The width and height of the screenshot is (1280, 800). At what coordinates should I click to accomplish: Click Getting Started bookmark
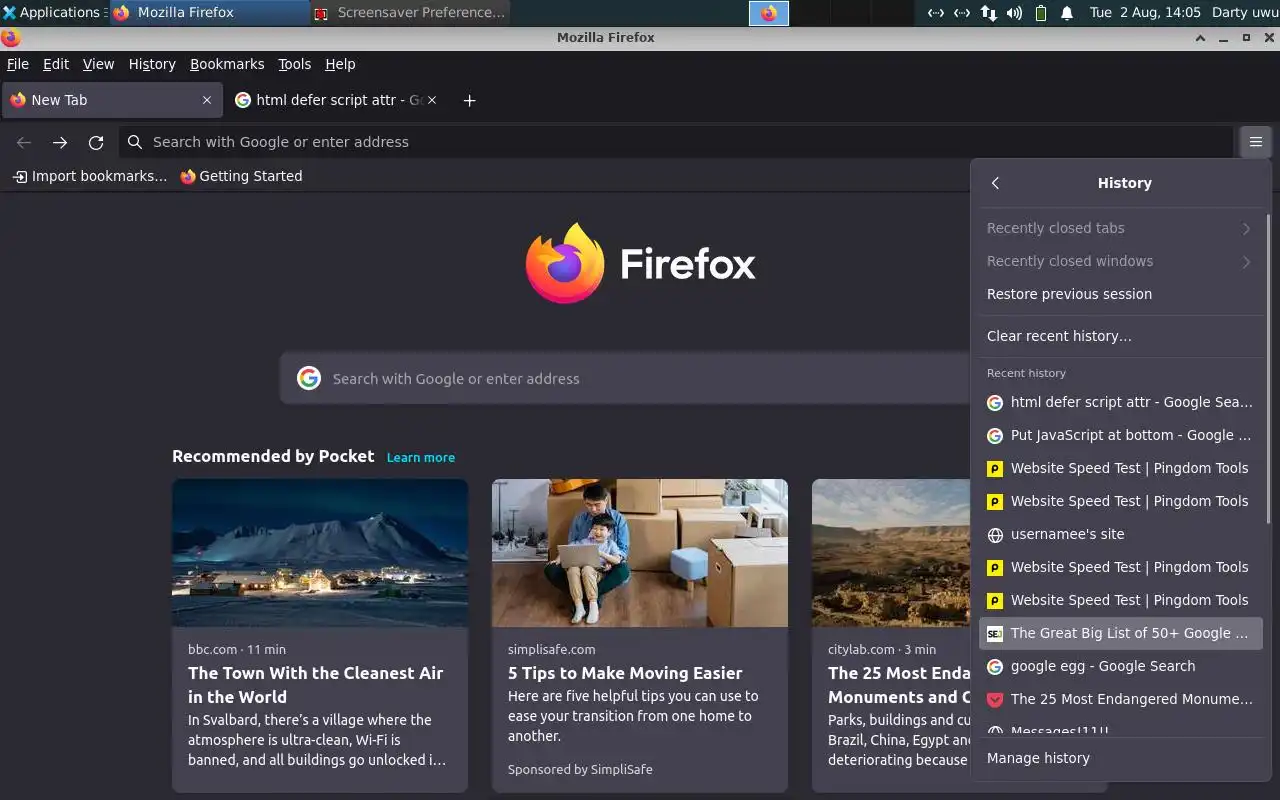[x=241, y=176]
